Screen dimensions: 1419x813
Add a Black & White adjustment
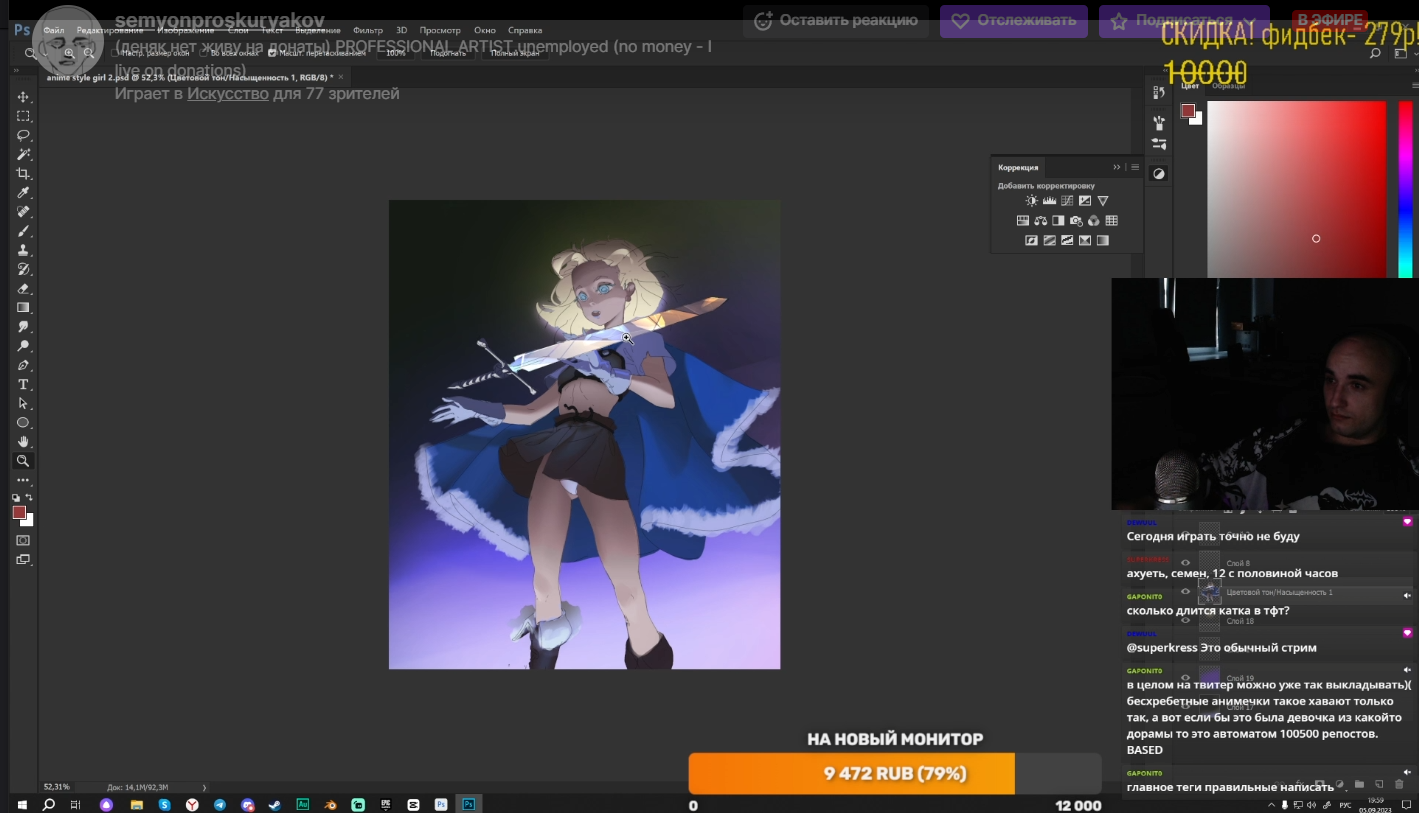(x=1058, y=221)
